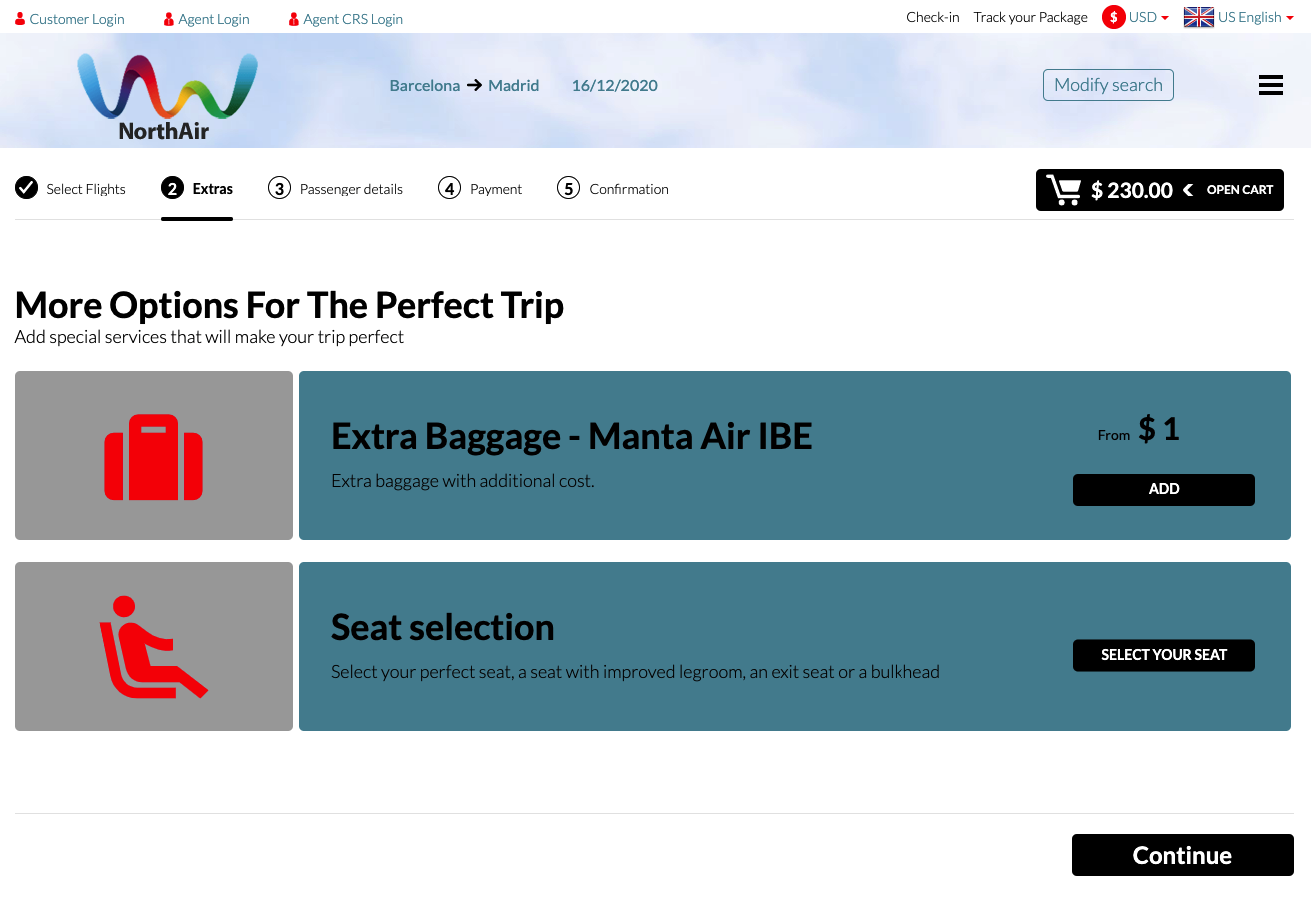Click the Select Flights checkmark icon
Viewport: 1311px width, 909px height.
26,188
